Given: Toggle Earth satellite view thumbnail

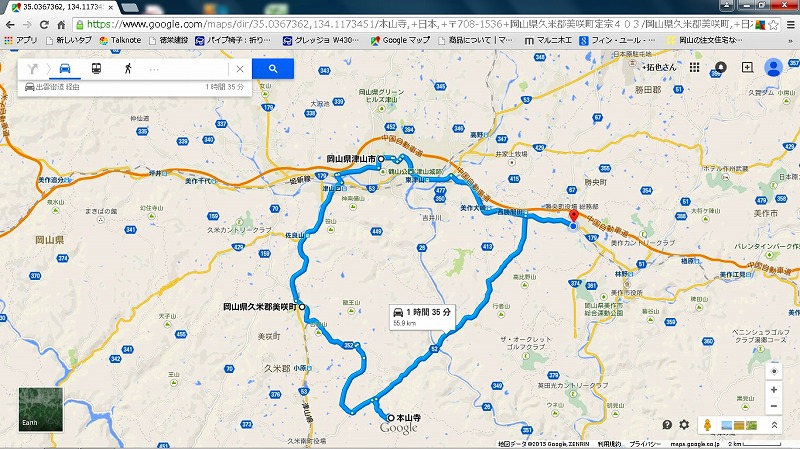Looking at the screenshot, I should click(41, 409).
